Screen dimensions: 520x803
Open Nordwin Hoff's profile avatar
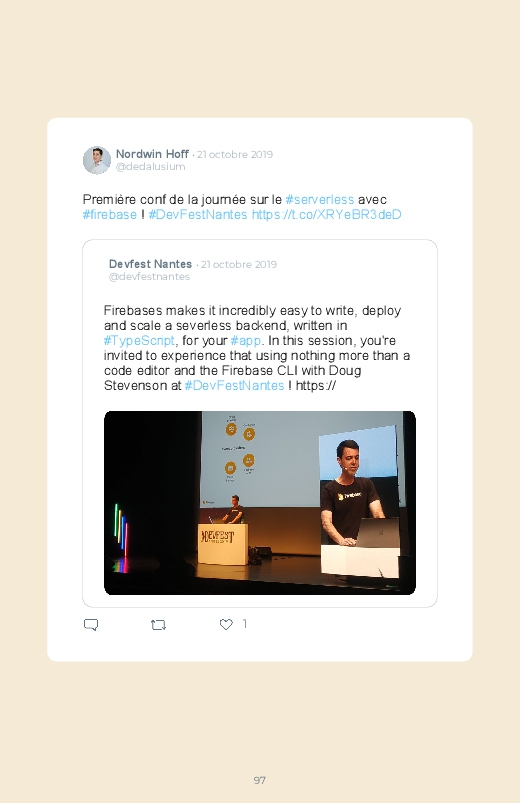coord(97,160)
